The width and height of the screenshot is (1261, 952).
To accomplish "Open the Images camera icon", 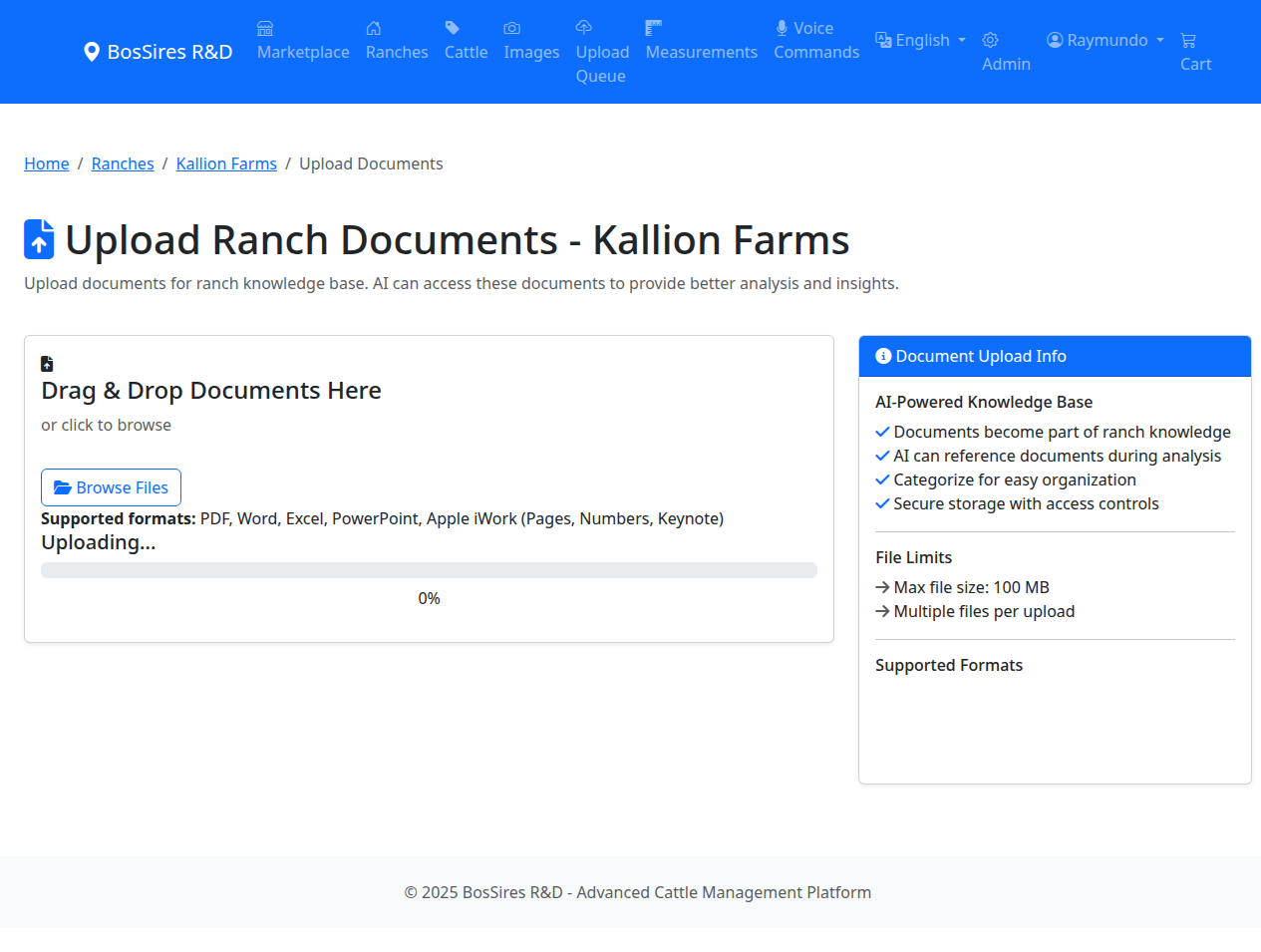I will click(512, 28).
